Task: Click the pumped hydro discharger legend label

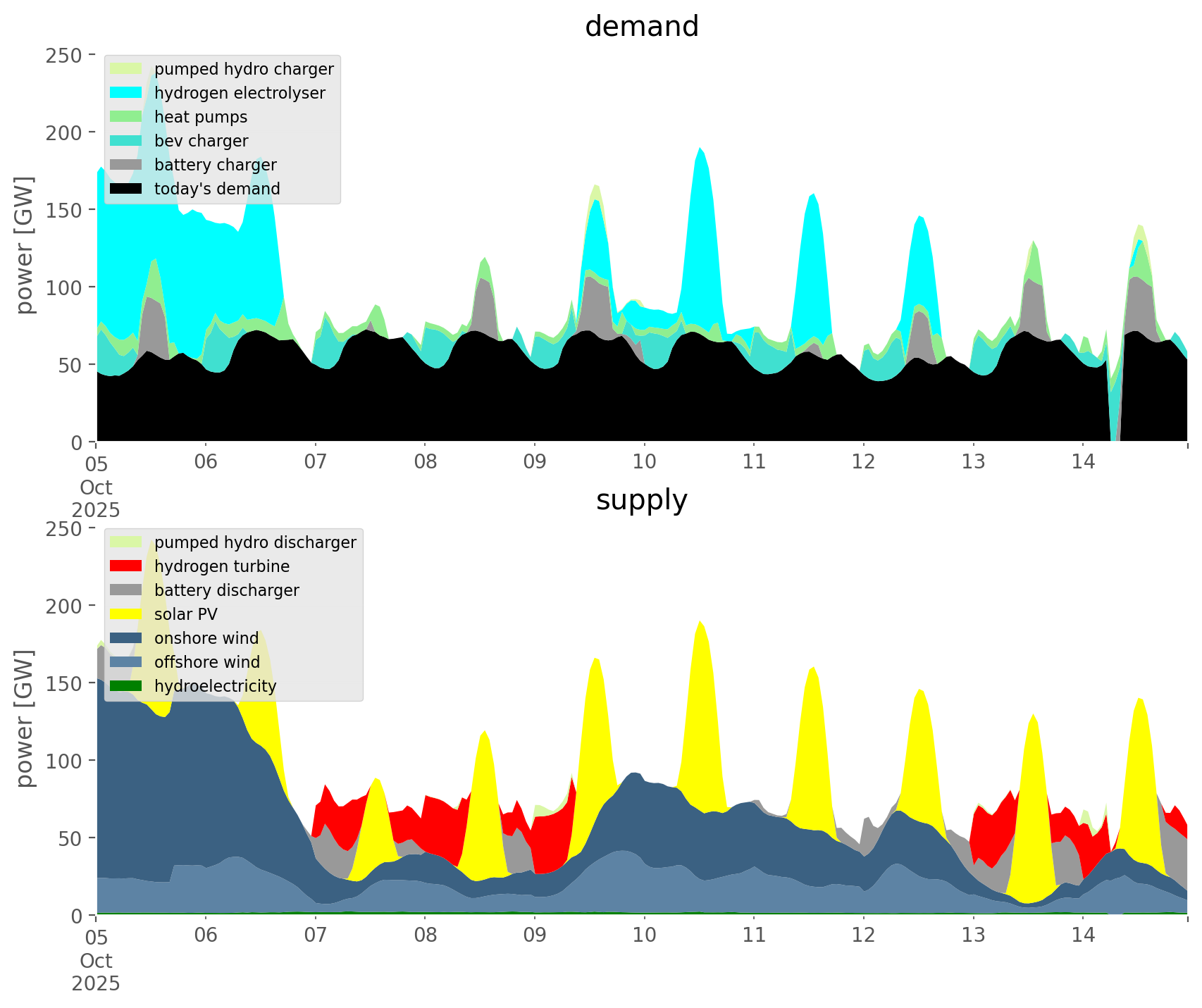Action: tap(255, 542)
